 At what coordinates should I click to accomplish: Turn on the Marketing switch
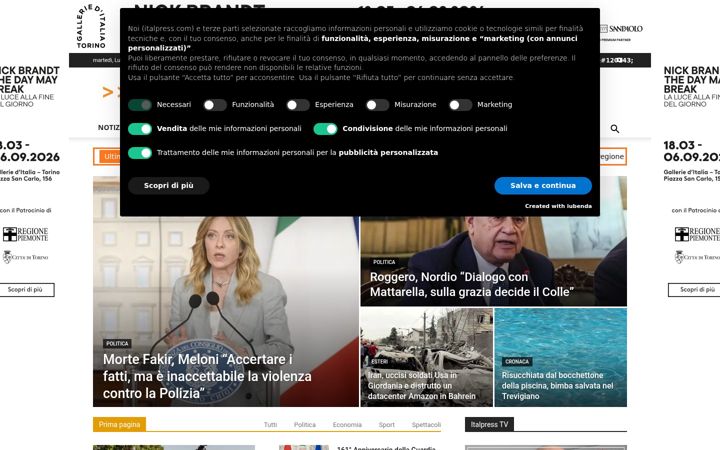pos(461,105)
